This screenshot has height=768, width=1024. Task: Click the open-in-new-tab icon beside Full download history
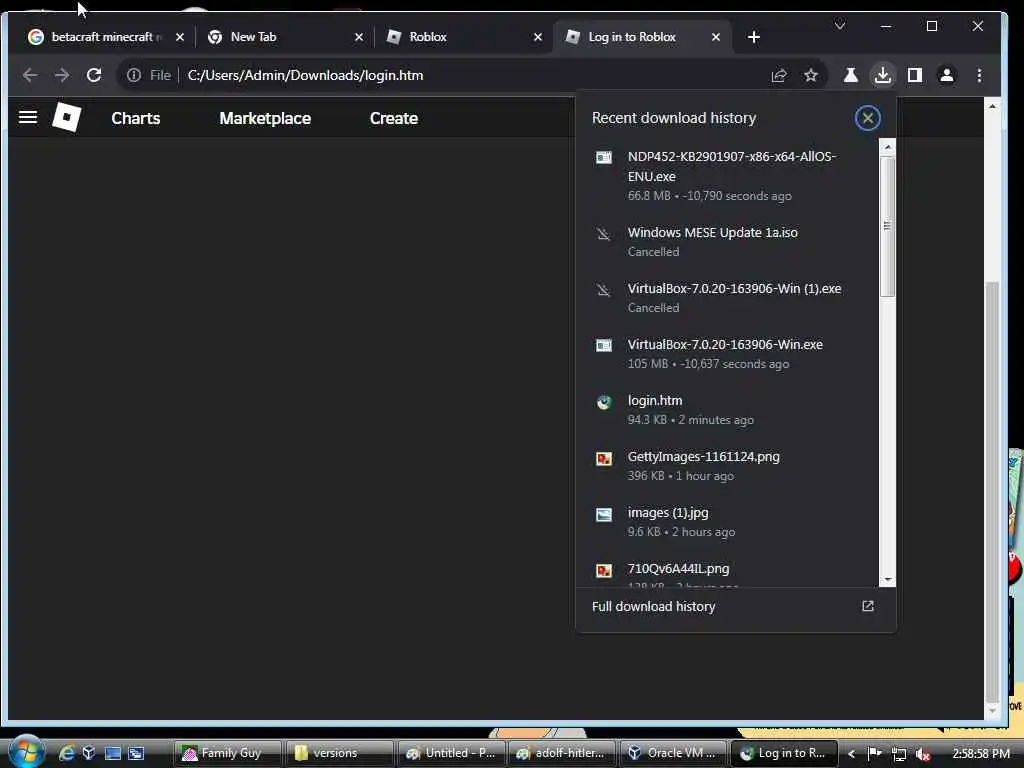pos(867,606)
